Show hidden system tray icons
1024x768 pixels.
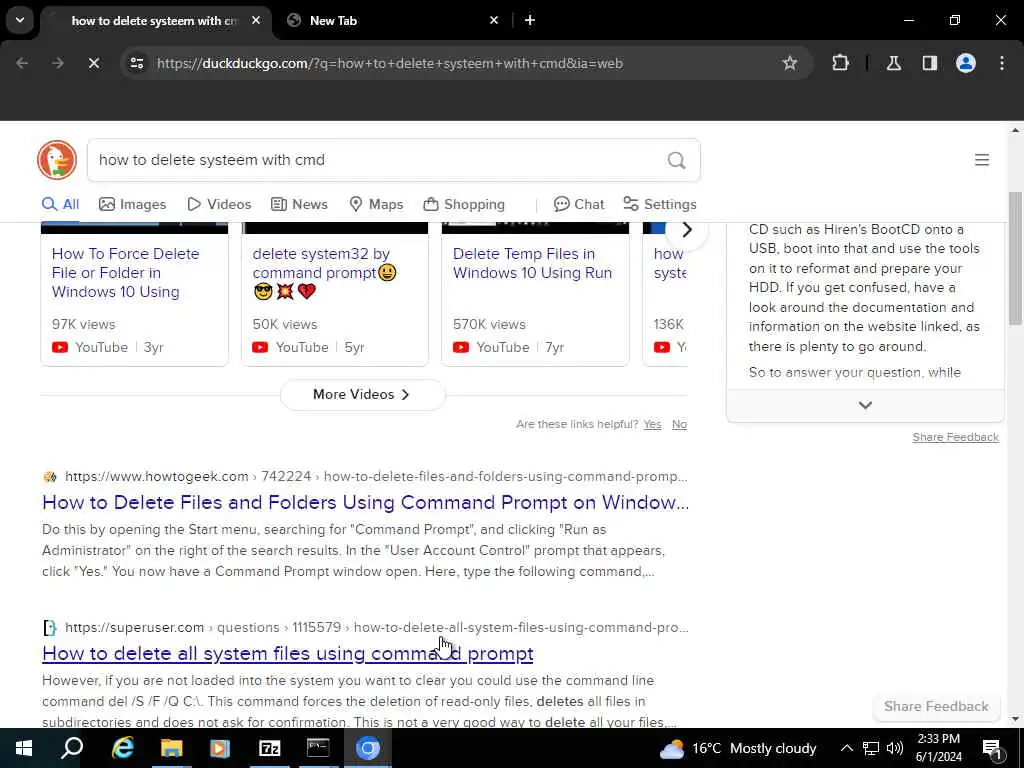tap(846, 748)
